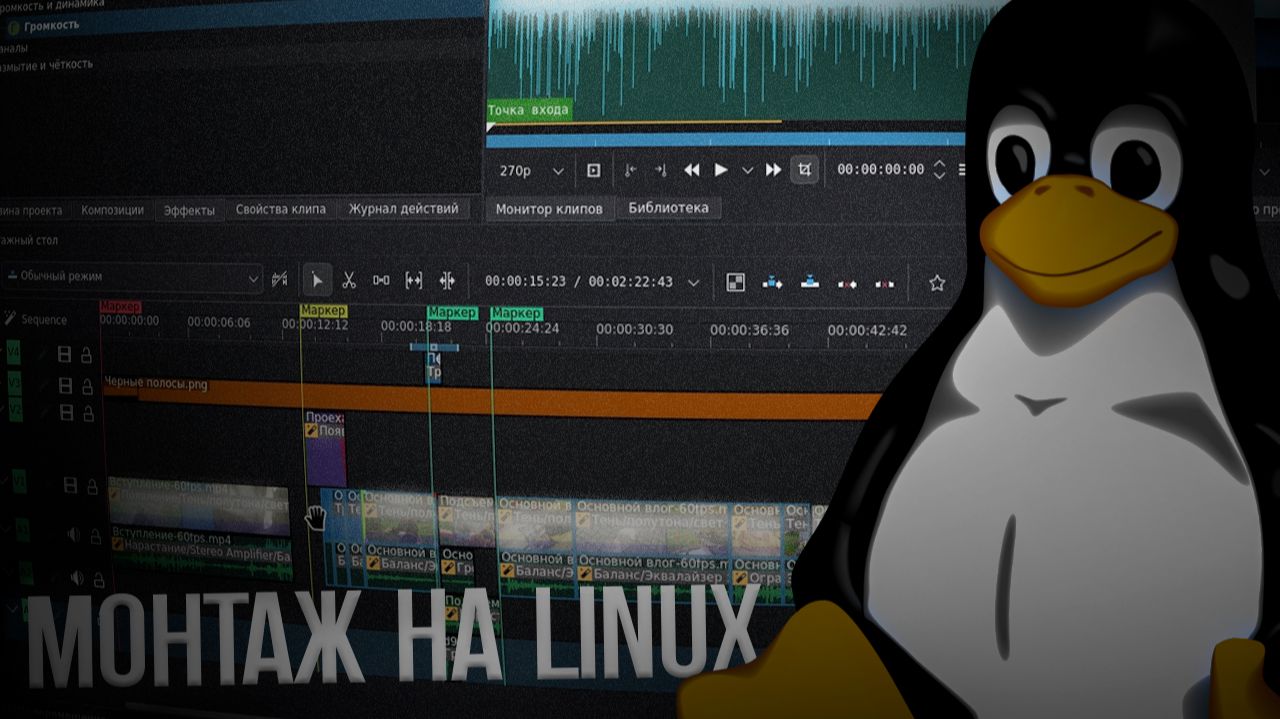Viewport: 1280px width, 719px height.
Task: Click the Set zone end icon in clip monitor
Action: pos(660,170)
